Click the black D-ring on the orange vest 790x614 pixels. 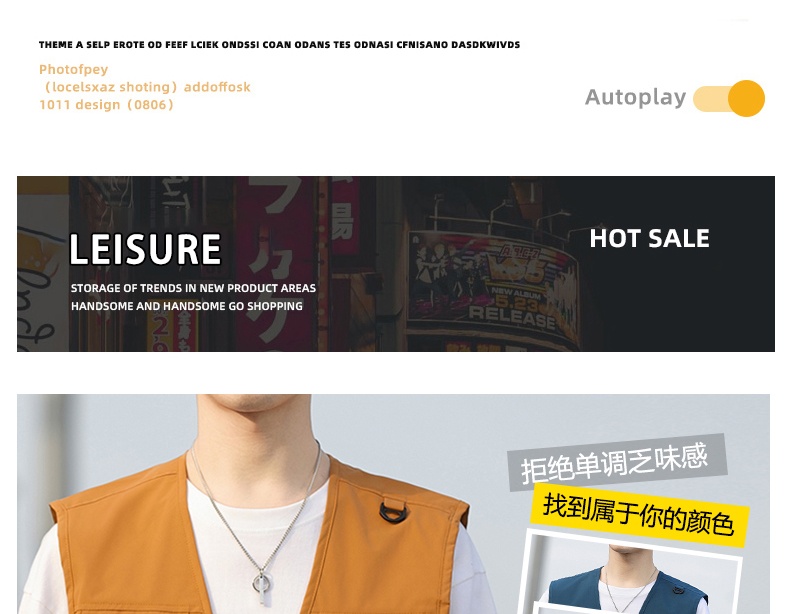392,511
